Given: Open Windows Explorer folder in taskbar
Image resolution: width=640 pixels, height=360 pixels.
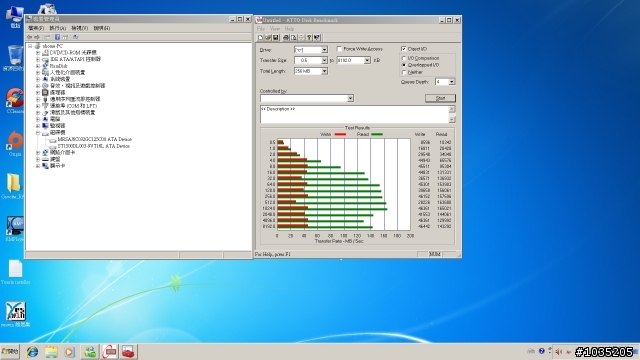Looking at the screenshot, I should coord(51,352).
